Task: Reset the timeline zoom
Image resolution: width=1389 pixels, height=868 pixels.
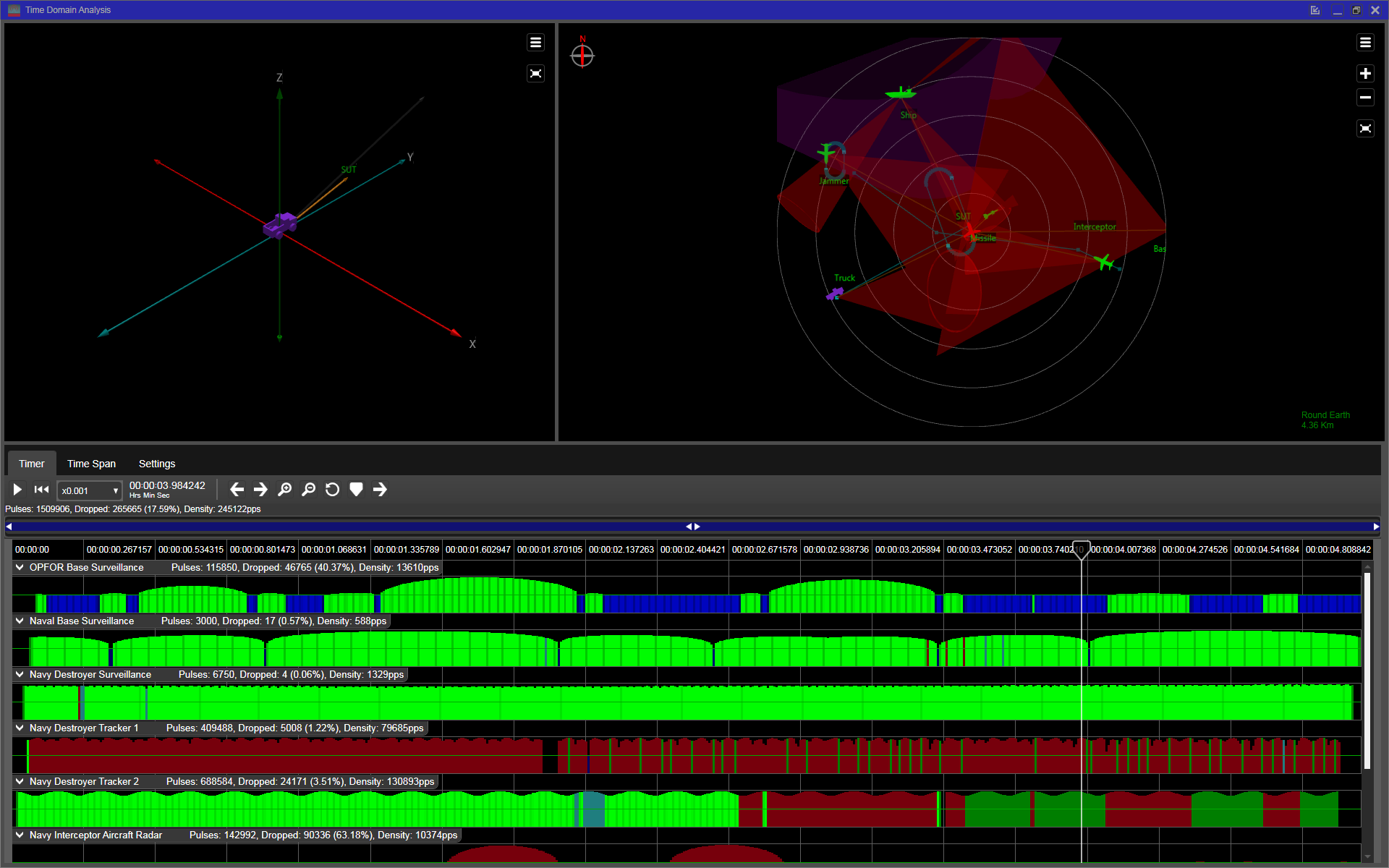Action: (332, 490)
